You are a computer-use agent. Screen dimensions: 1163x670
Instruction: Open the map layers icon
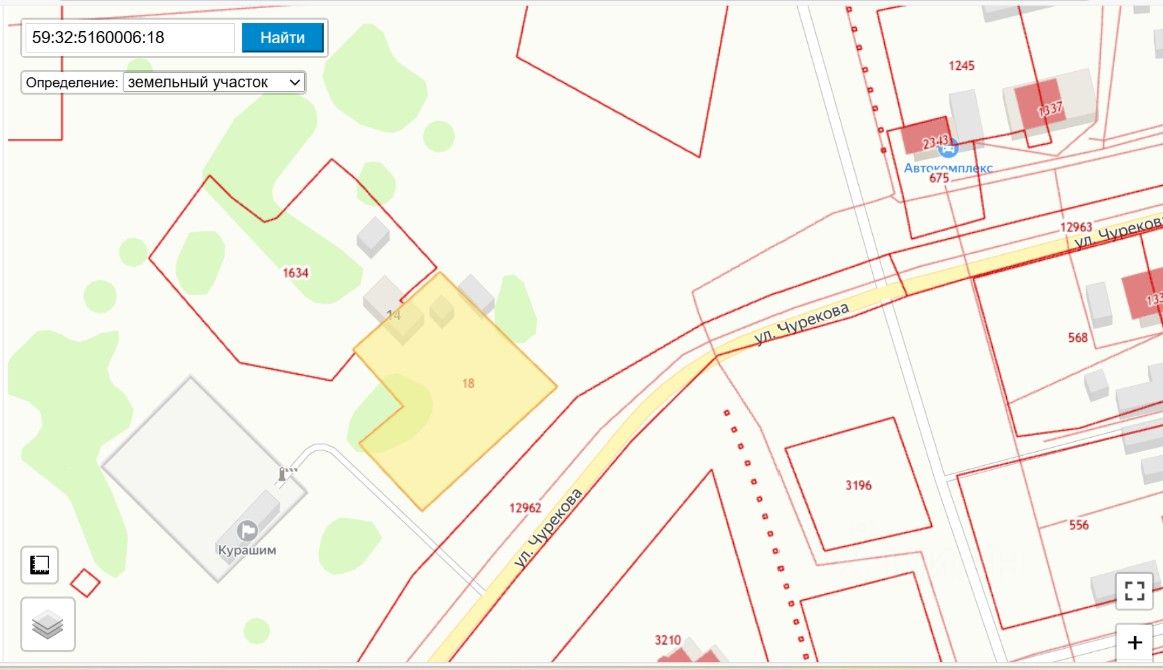(47, 624)
